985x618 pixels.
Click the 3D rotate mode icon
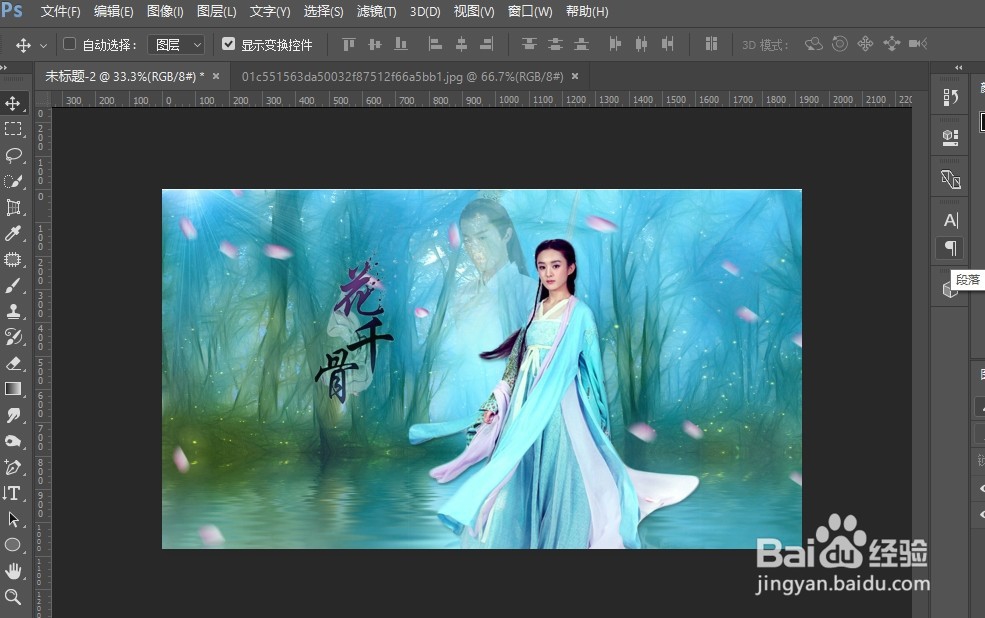coord(814,44)
